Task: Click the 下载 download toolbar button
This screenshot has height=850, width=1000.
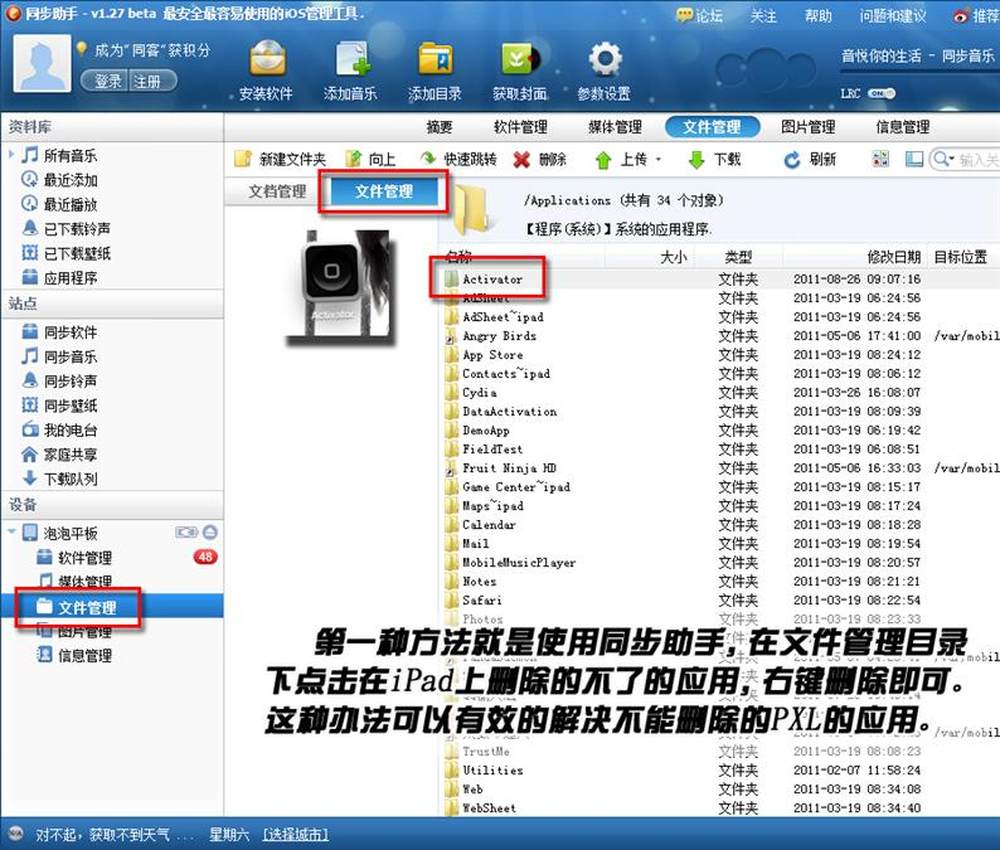Action: point(714,159)
